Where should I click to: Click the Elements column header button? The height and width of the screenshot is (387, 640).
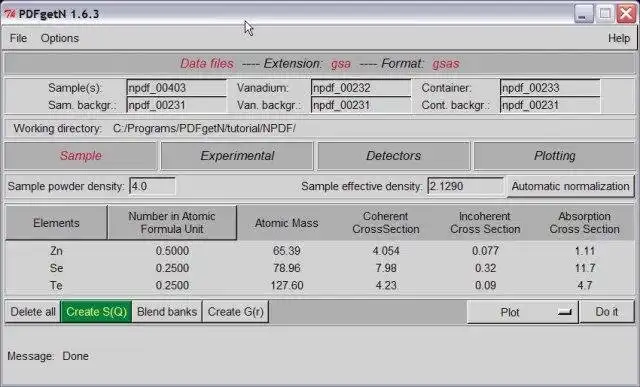tap(56, 223)
